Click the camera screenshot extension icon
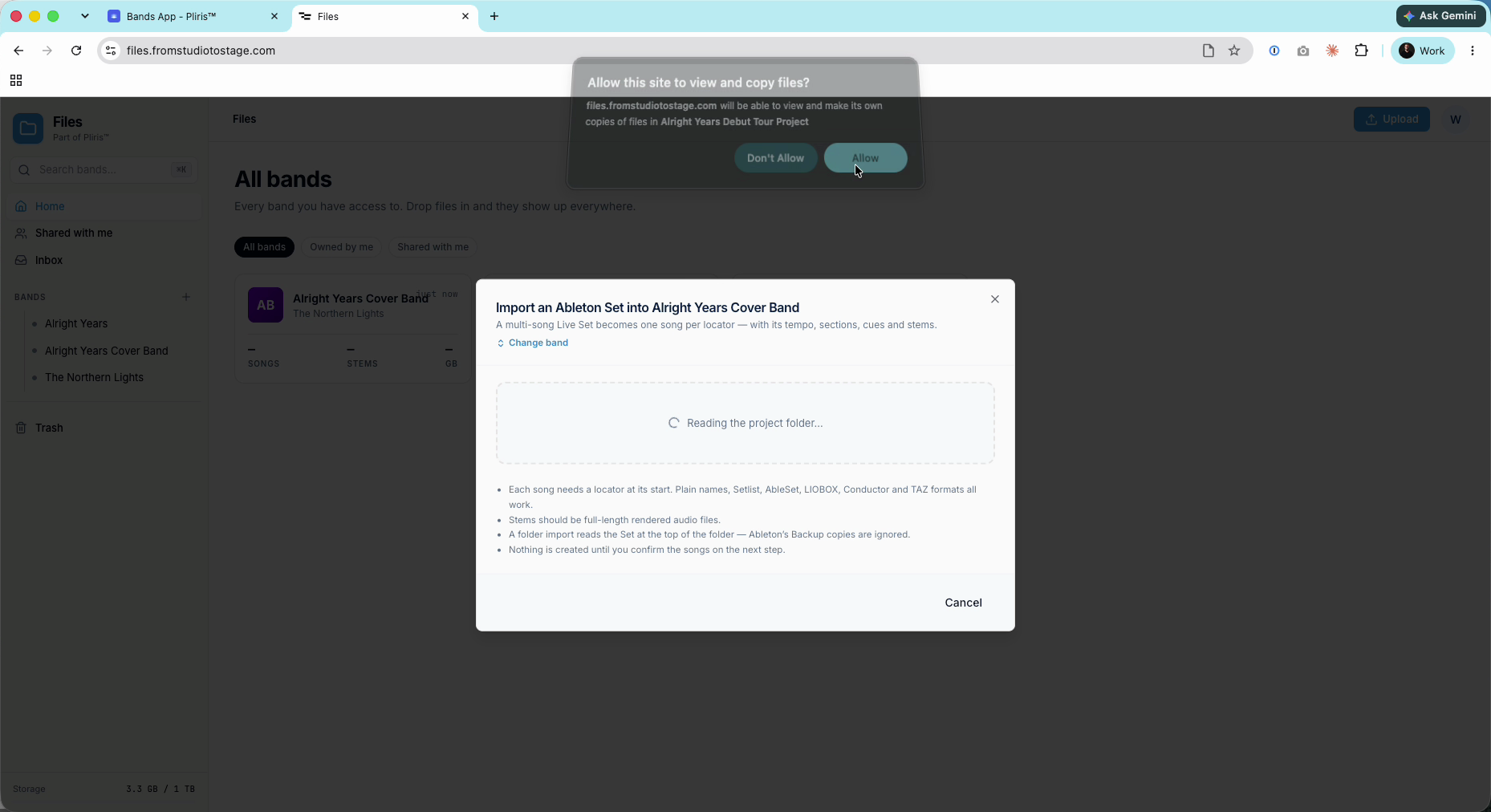Screen dimensions: 1491x812 coord(1302,51)
